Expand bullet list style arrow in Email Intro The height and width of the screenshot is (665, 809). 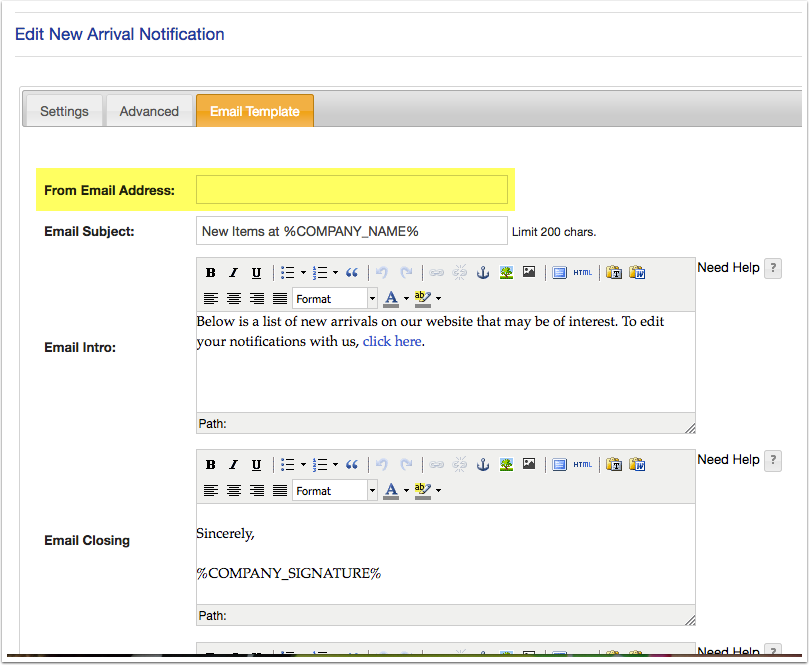click(x=303, y=272)
